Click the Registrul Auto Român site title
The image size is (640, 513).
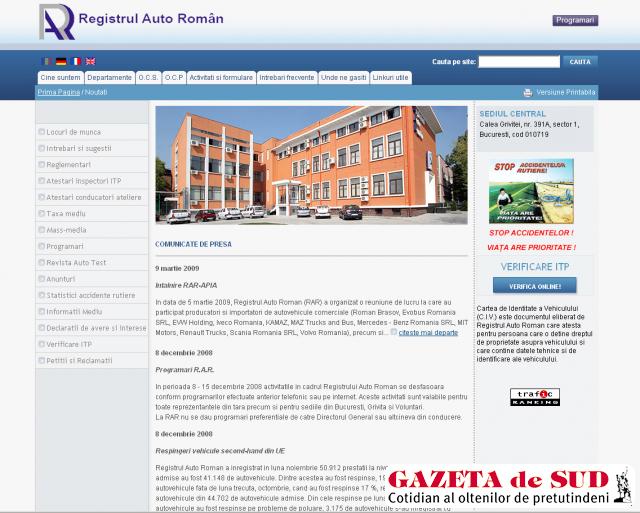point(151,19)
